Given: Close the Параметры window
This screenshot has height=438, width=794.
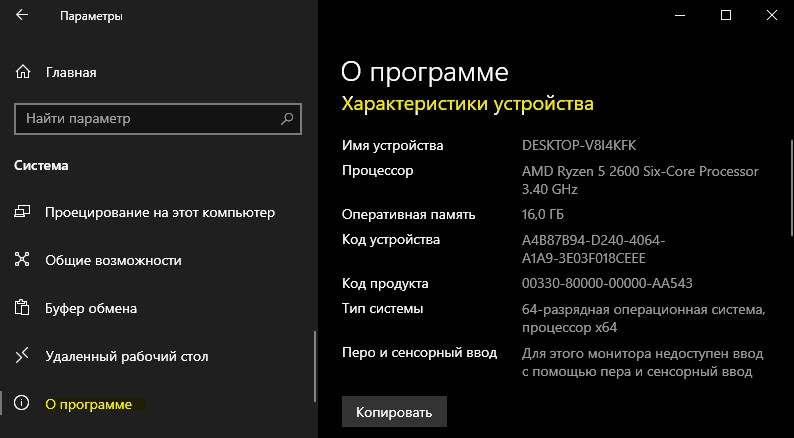Looking at the screenshot, I should pos(771,15).
